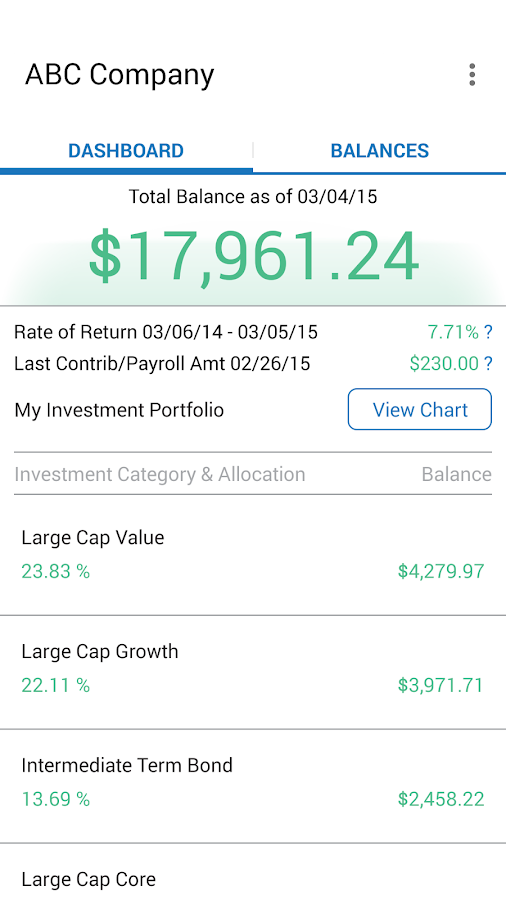This screenshot has height=900, width=506.
Task: Open the Large Cap Growth row
Action: 253,672
